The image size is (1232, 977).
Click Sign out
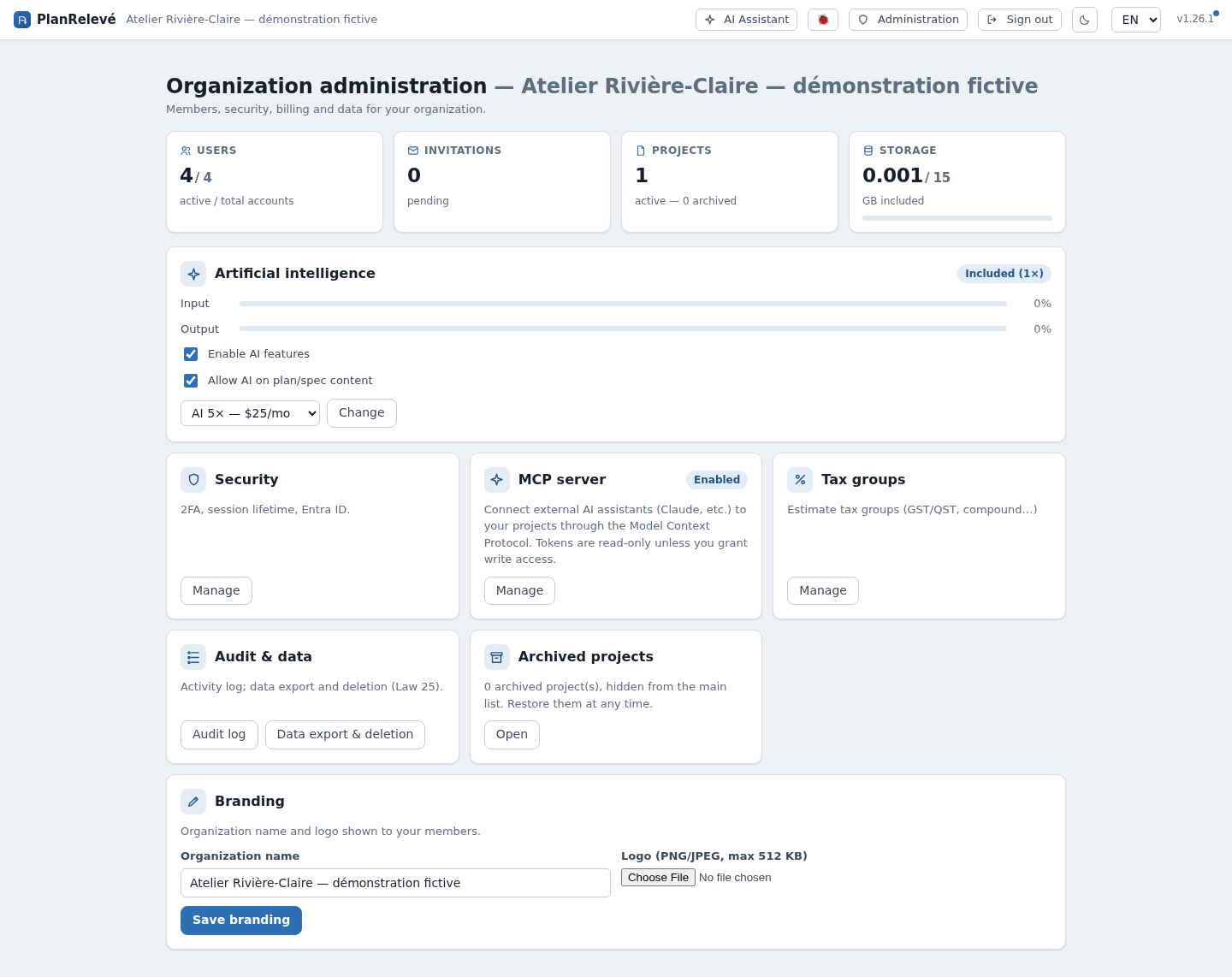point(1020,20)
